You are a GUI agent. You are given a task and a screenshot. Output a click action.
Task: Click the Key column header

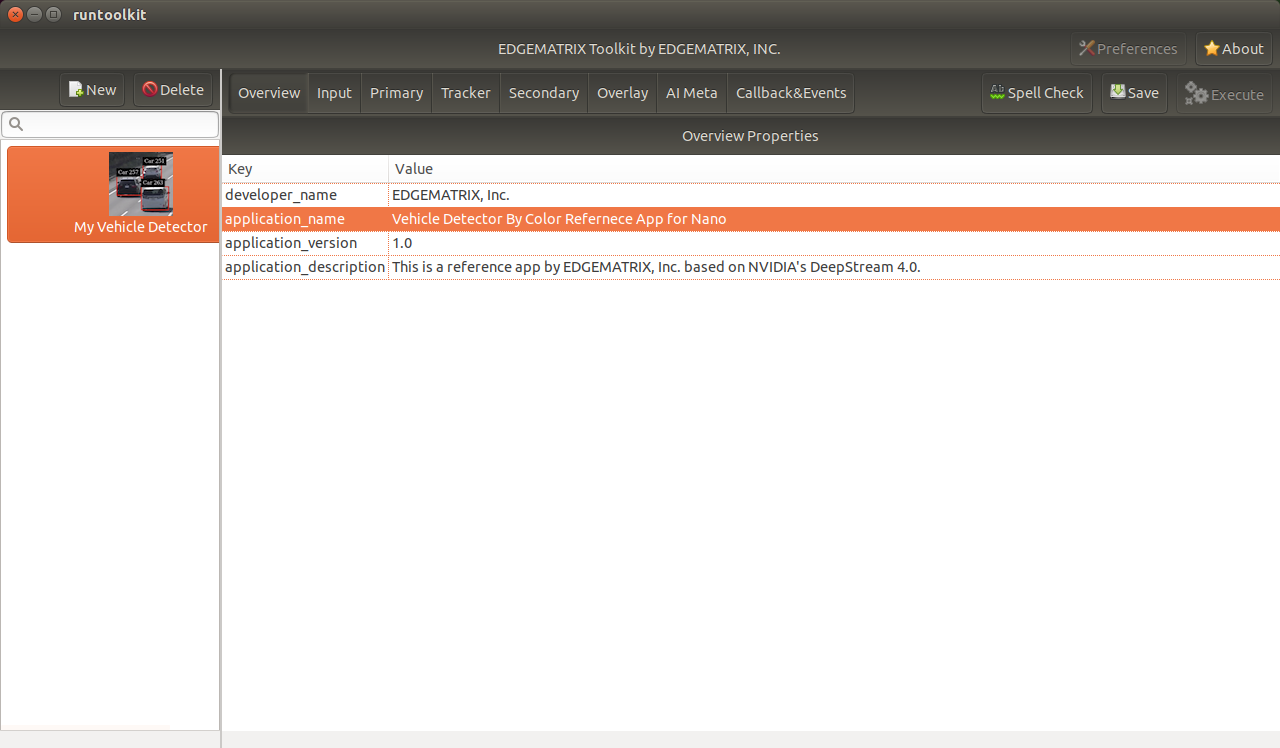coord(305,169)
